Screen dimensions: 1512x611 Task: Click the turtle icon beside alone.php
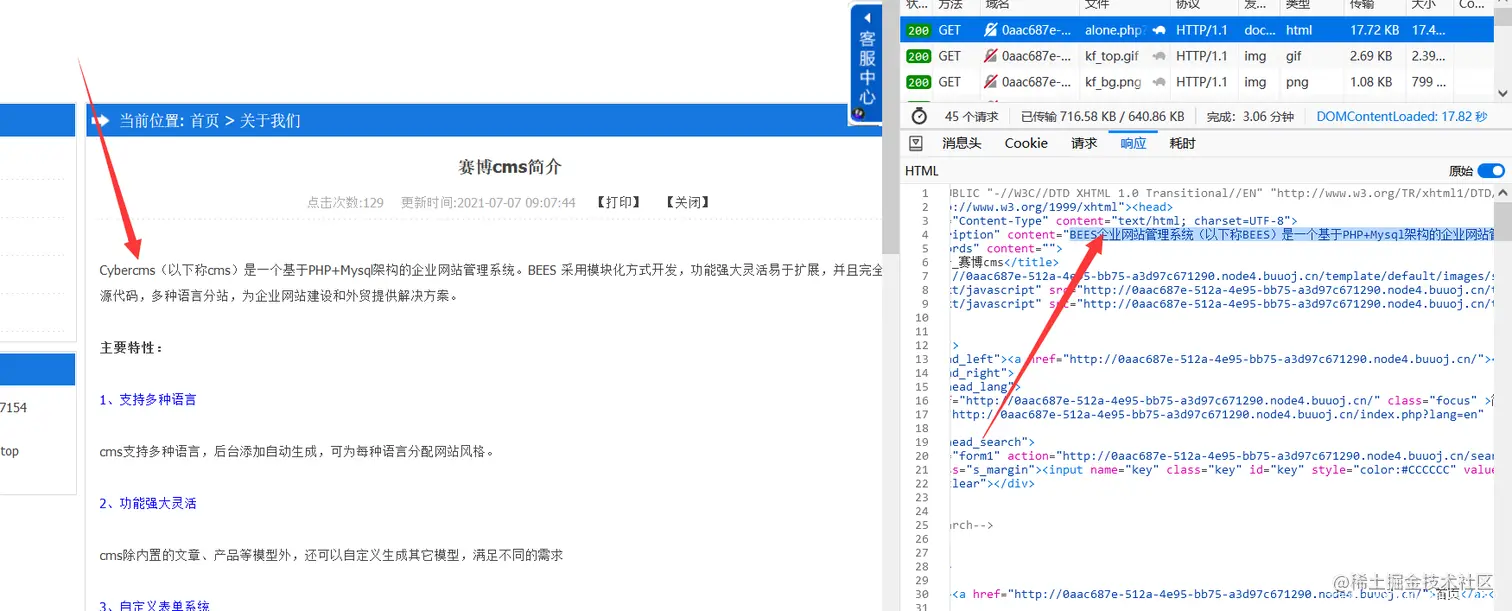[x=1159, y=30]
